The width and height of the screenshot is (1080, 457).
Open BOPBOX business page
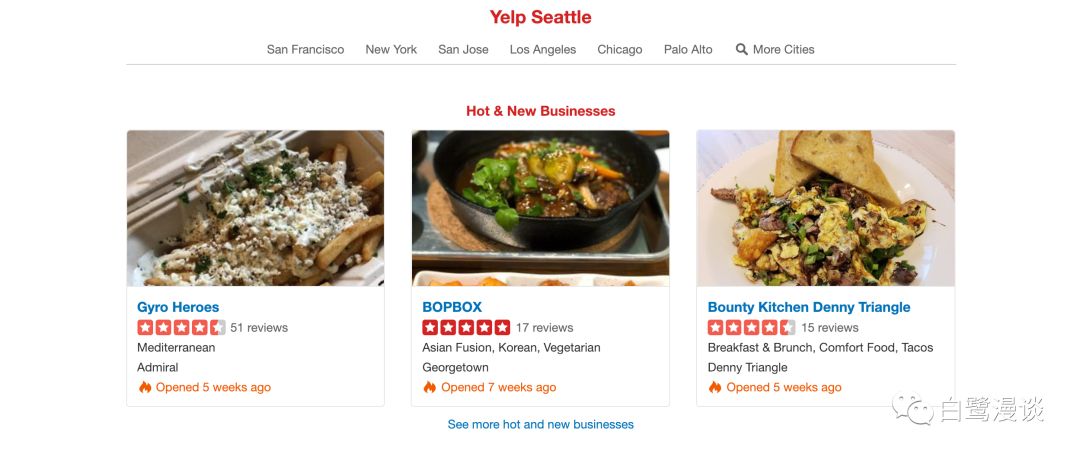(x=452, y=307)
